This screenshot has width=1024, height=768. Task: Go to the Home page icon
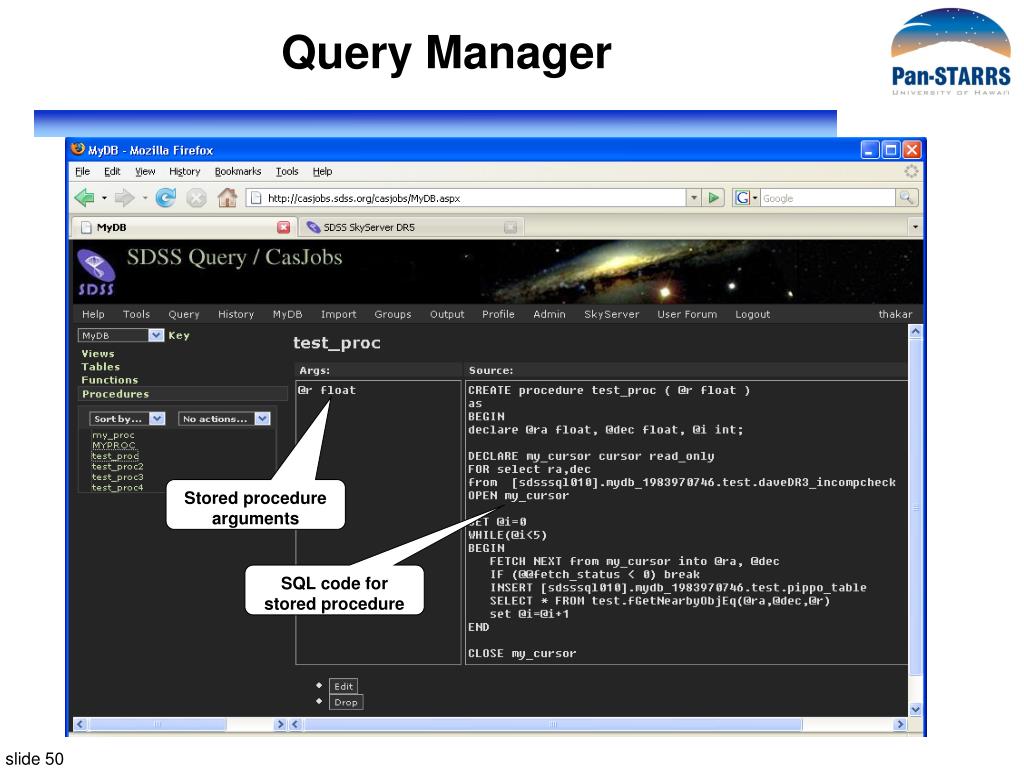click(227, 197)
